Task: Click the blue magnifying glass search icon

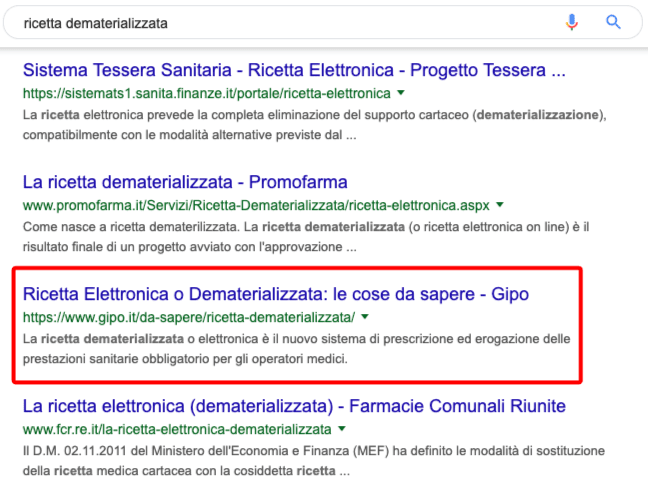Action: point(613,22)
